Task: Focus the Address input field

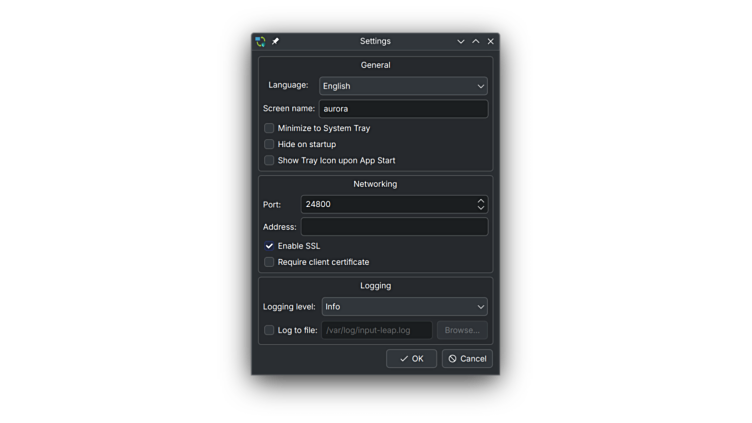Action: tap(394, 227)
